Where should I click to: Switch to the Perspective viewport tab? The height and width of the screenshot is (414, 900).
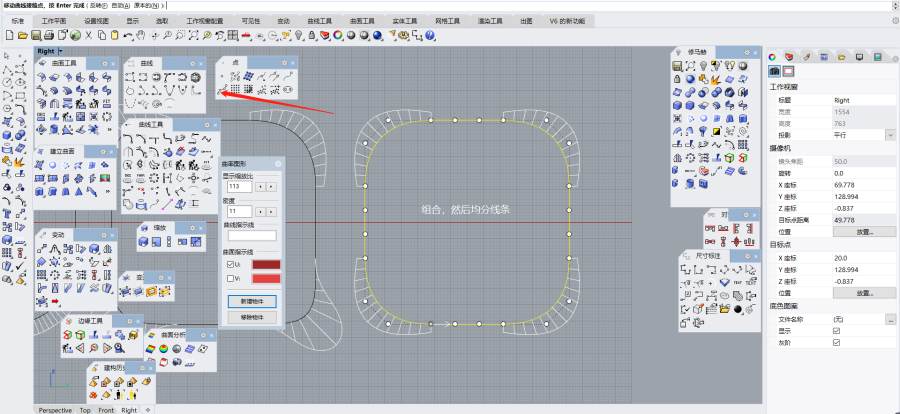(55, 410)
